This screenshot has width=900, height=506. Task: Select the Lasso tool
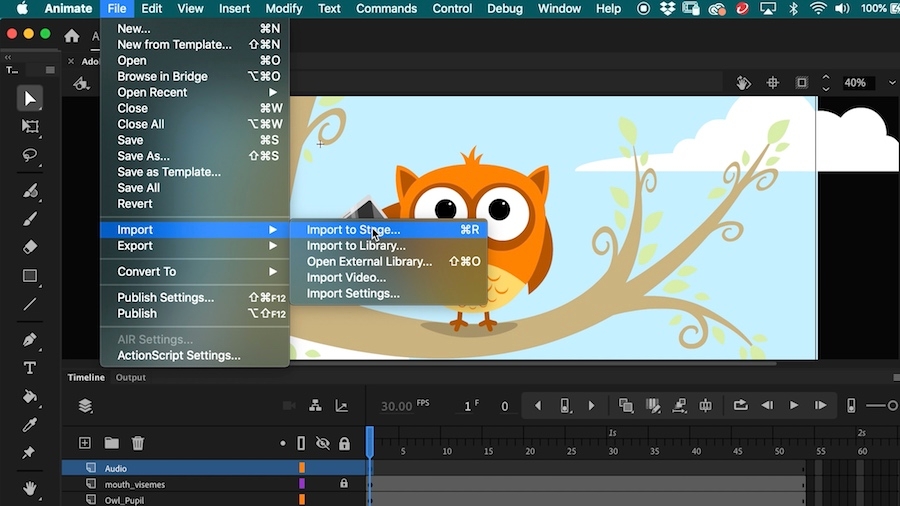pos(29,155)
